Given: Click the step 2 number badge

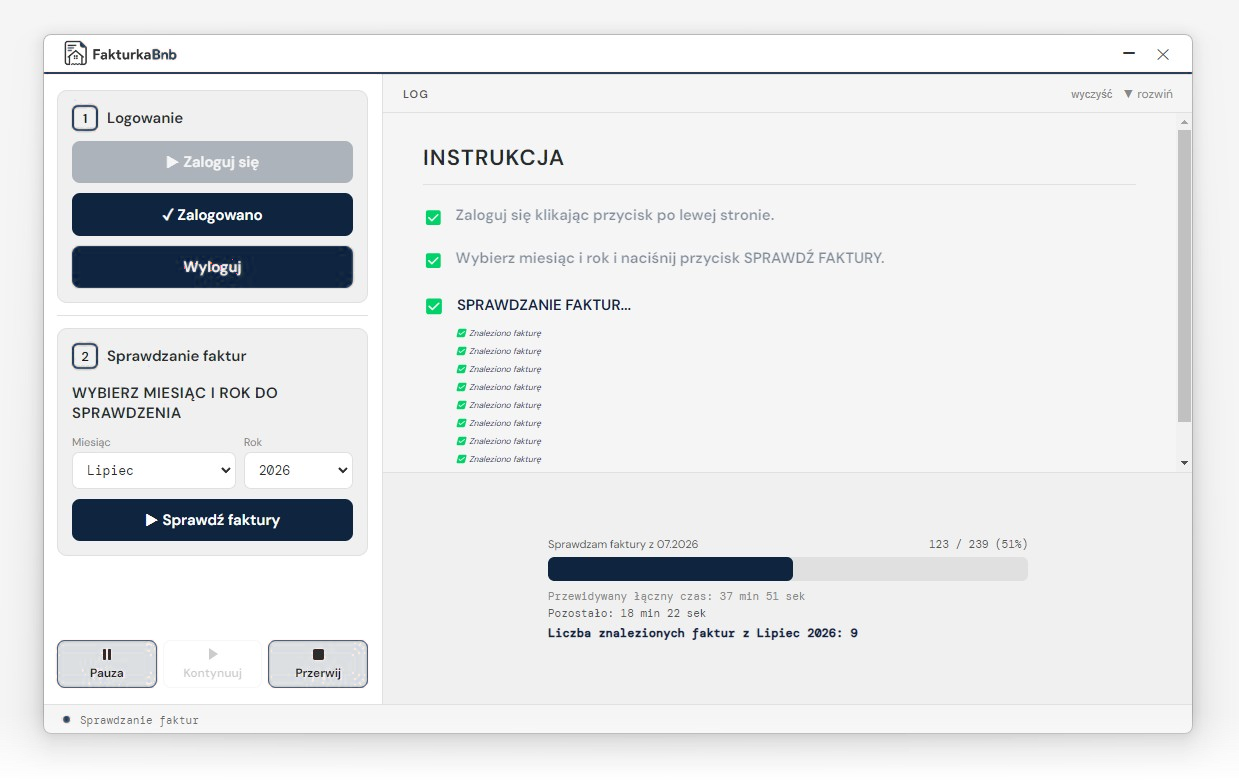Looking at the screenshot, I should [x=85, y=356].
